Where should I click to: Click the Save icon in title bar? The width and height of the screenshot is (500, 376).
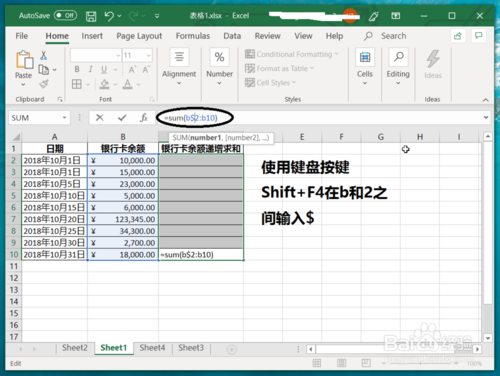(91, 16)
